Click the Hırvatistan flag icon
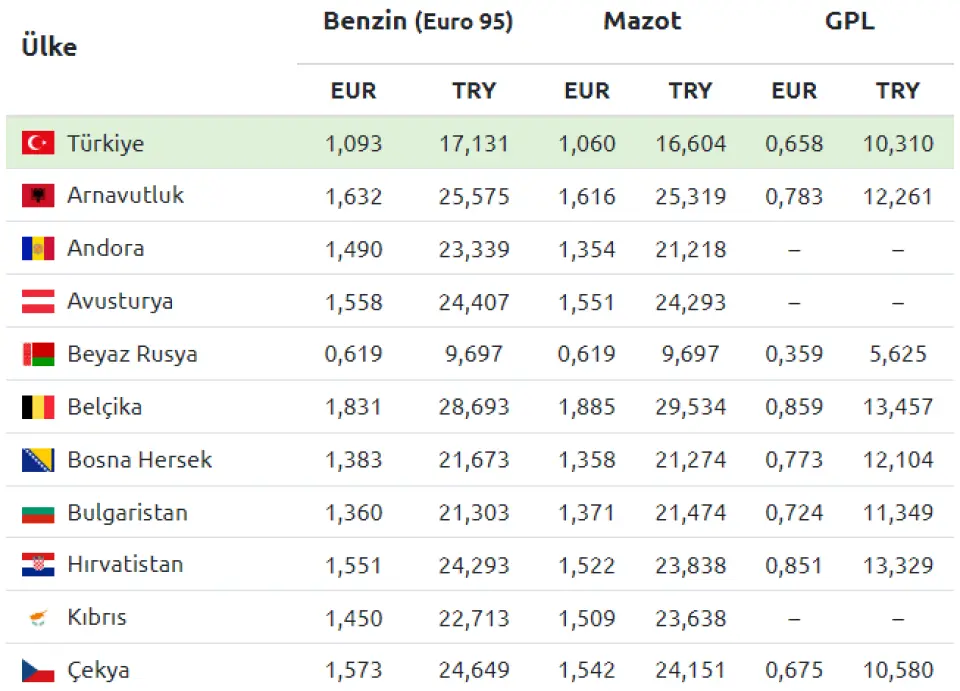The height and width of the screenshot is (691, 960). click(x=38, y=564)
